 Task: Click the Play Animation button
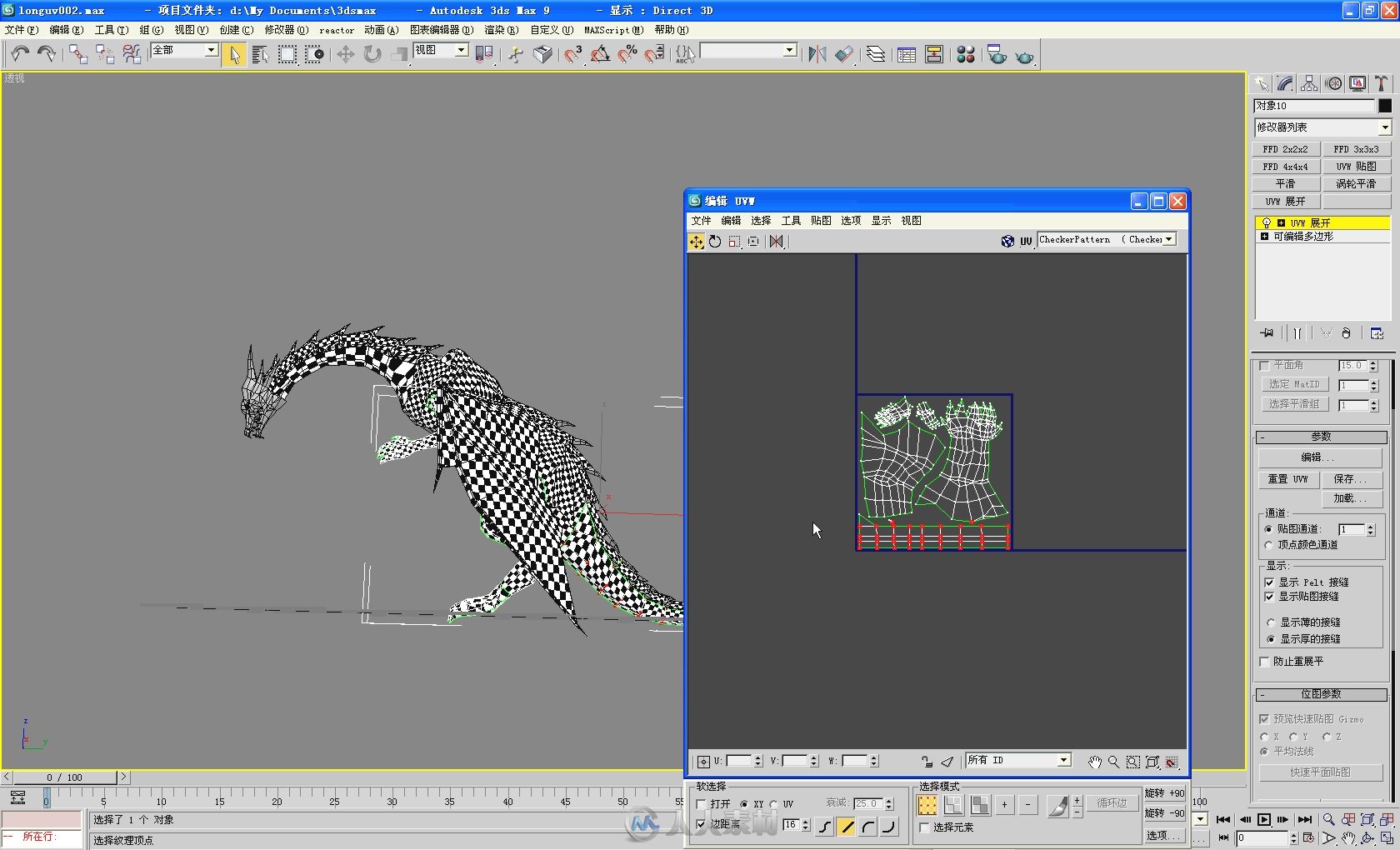[1263, 819]
